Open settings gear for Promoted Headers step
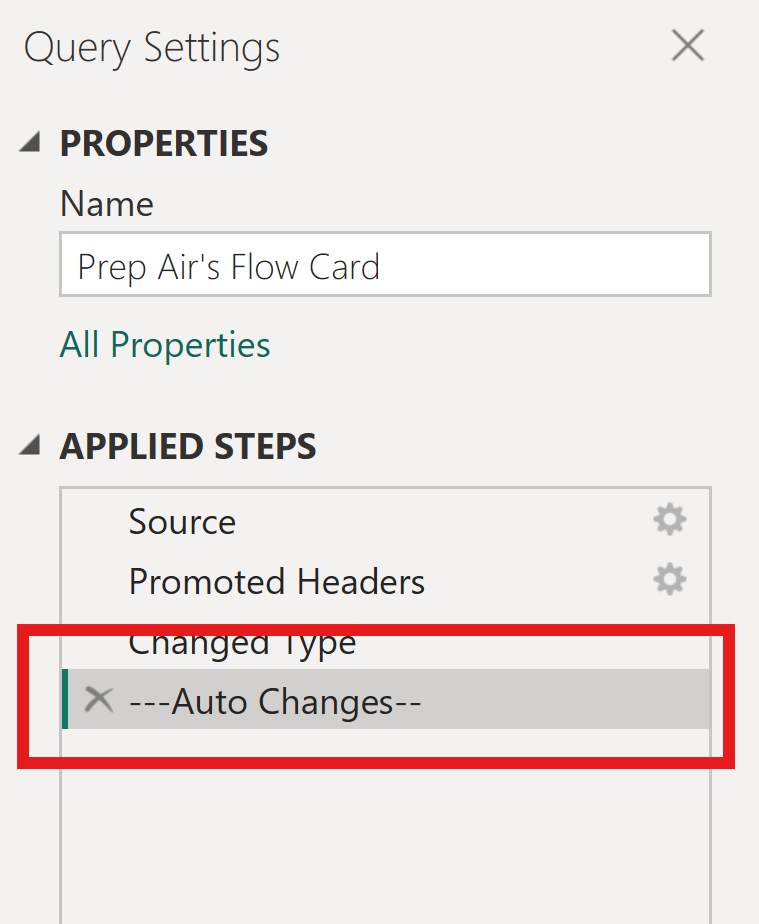 click(x=669, y=580)
